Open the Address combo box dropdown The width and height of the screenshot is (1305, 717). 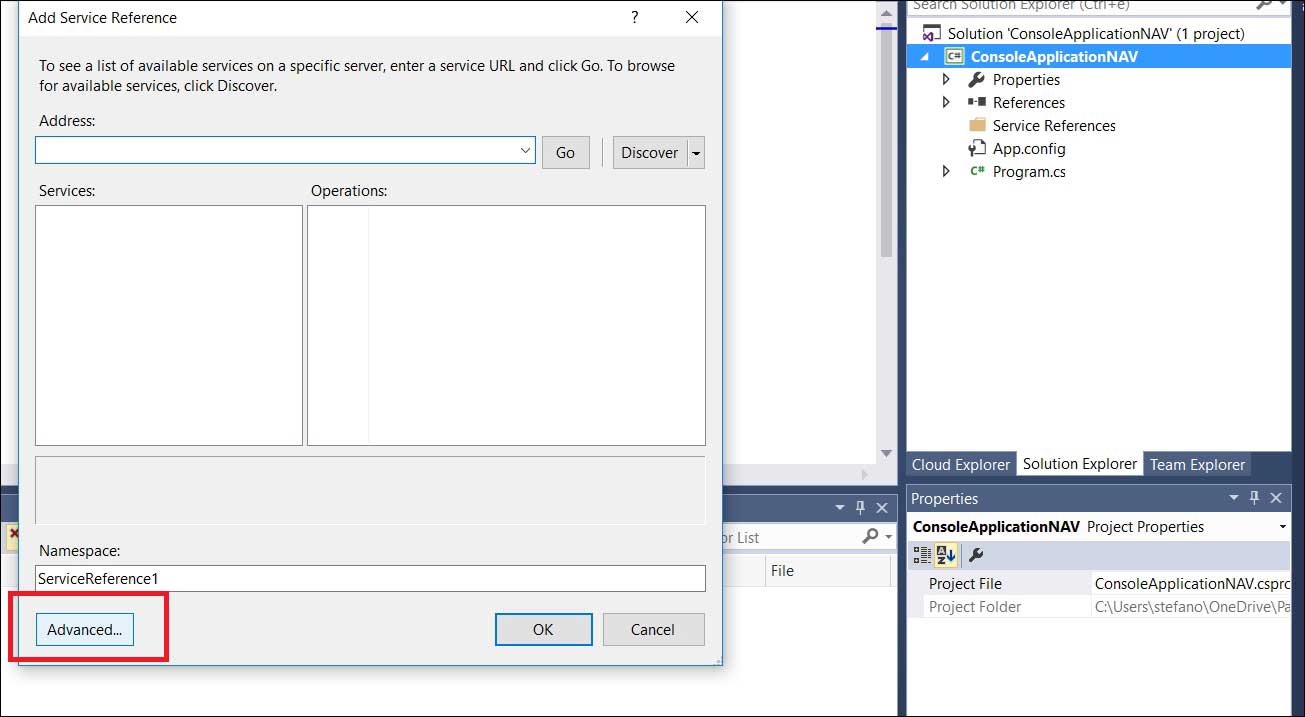tap(526, 151)
